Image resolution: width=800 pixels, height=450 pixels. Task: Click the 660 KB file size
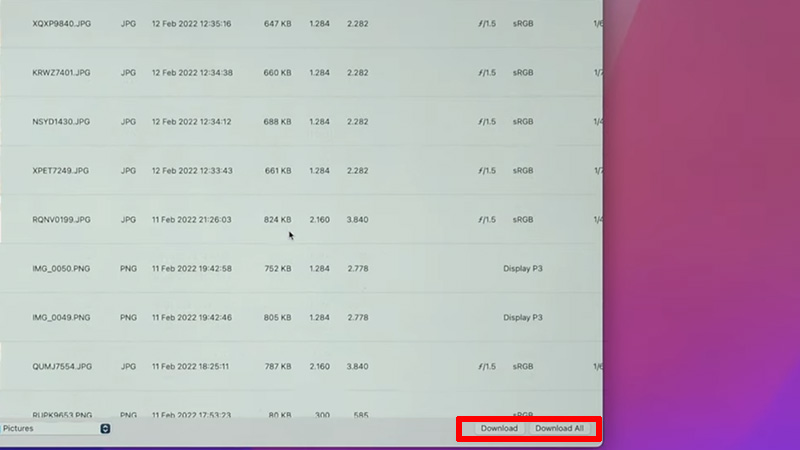click(278, 73)
